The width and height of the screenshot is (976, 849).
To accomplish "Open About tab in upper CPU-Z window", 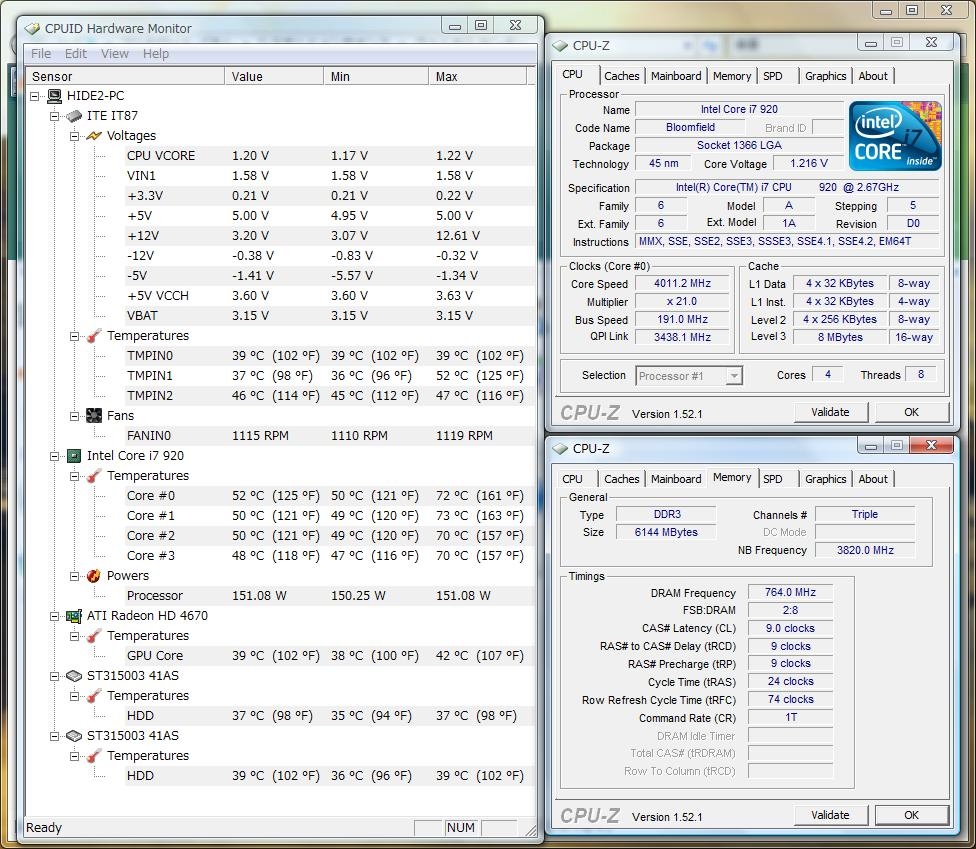I will pyautogui.click(x=873, y=76).
